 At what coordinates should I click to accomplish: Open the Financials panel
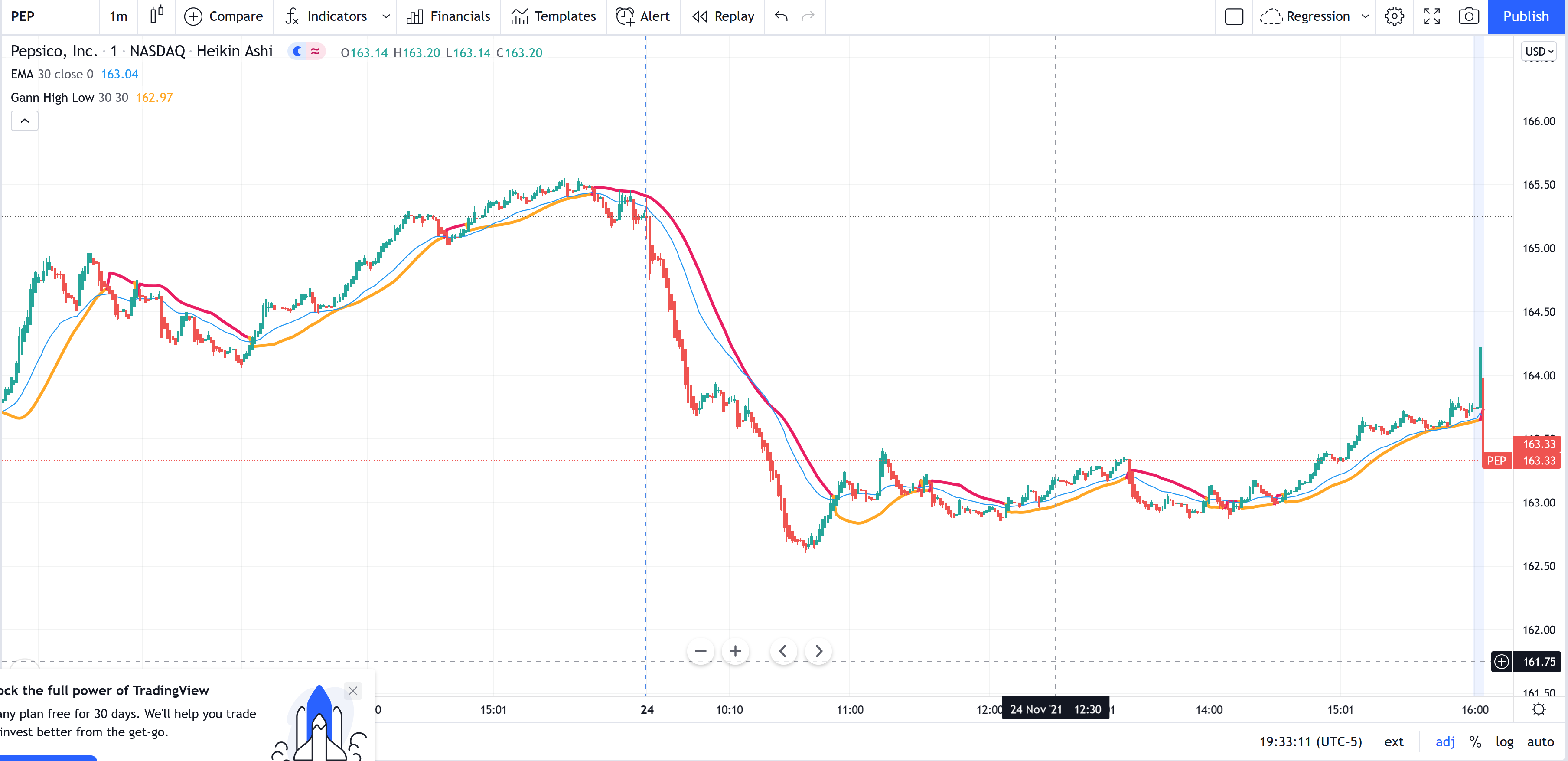[448, 16]
